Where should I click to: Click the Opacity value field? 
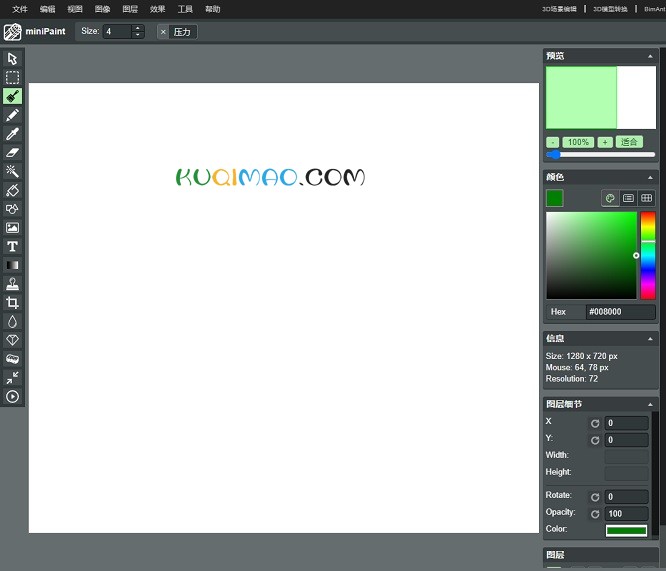[x=626, y=514]
